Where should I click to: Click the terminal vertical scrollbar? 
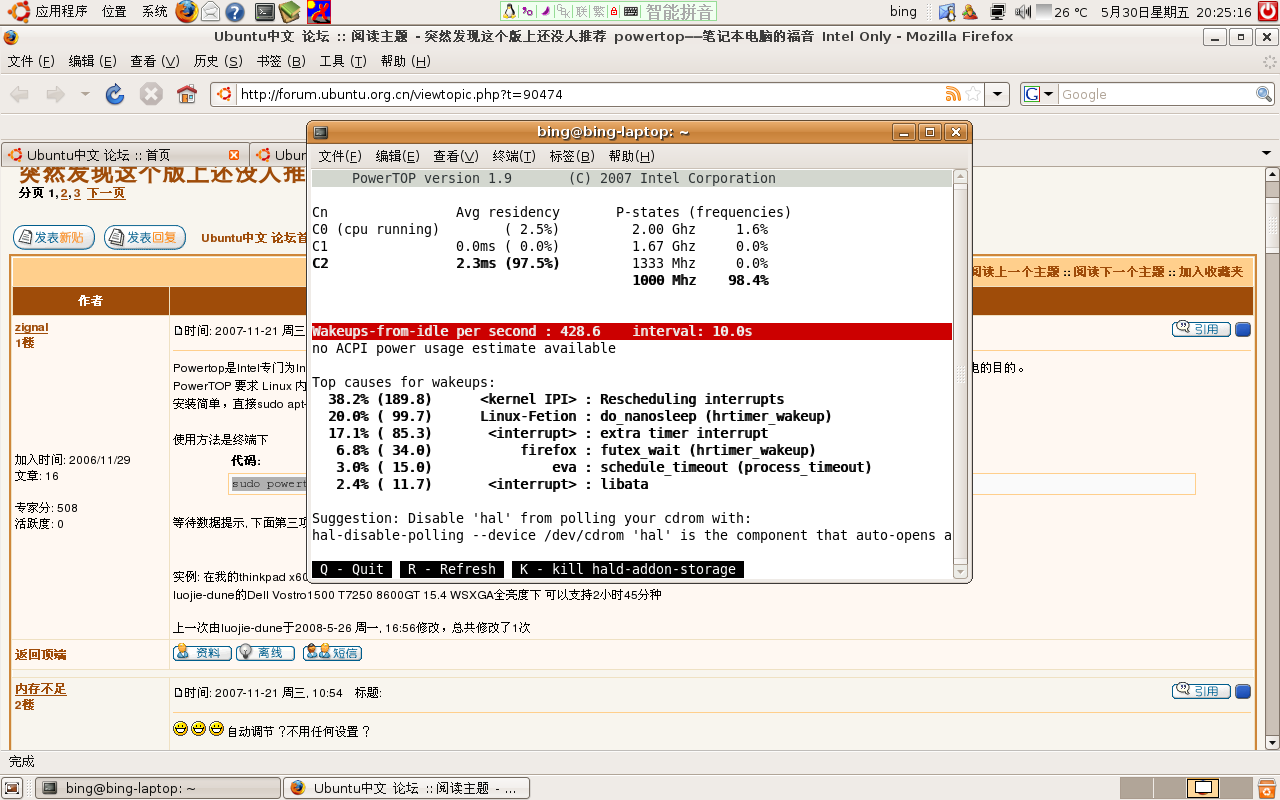pyautogui.click(x=961, y=375)
